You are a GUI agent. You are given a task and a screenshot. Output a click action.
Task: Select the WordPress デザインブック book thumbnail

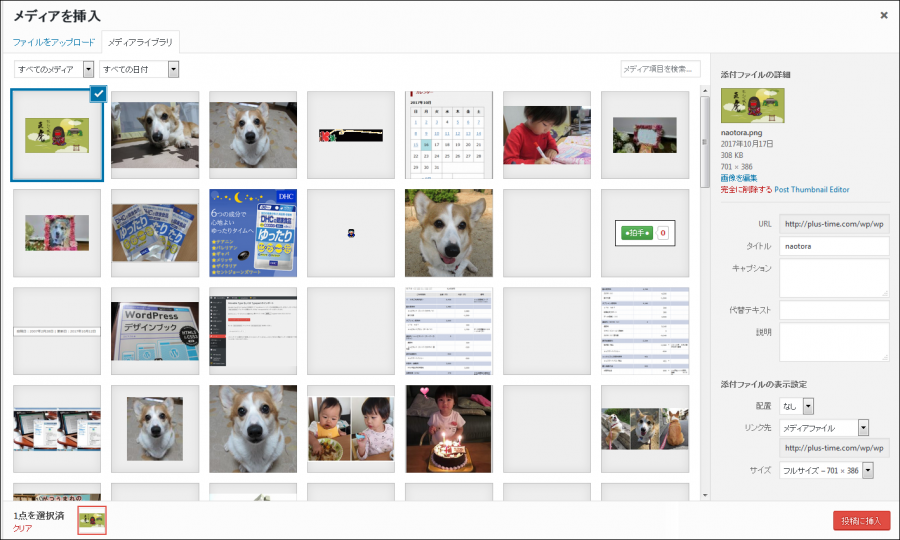coord(155,331)
